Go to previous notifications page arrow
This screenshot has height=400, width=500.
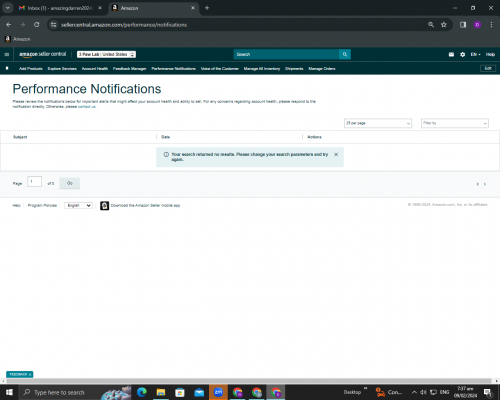[x=478, y=184]
